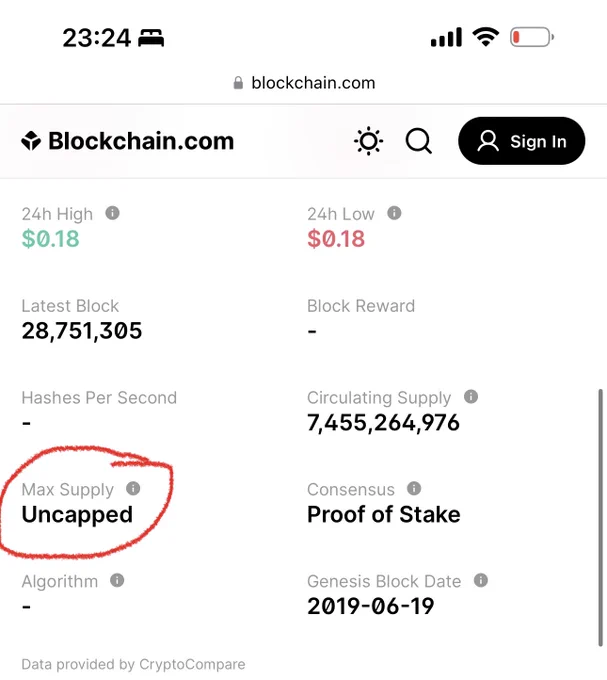Tap the Genesis Block Date info icon

pyautogui.click(x=481, y=580)
